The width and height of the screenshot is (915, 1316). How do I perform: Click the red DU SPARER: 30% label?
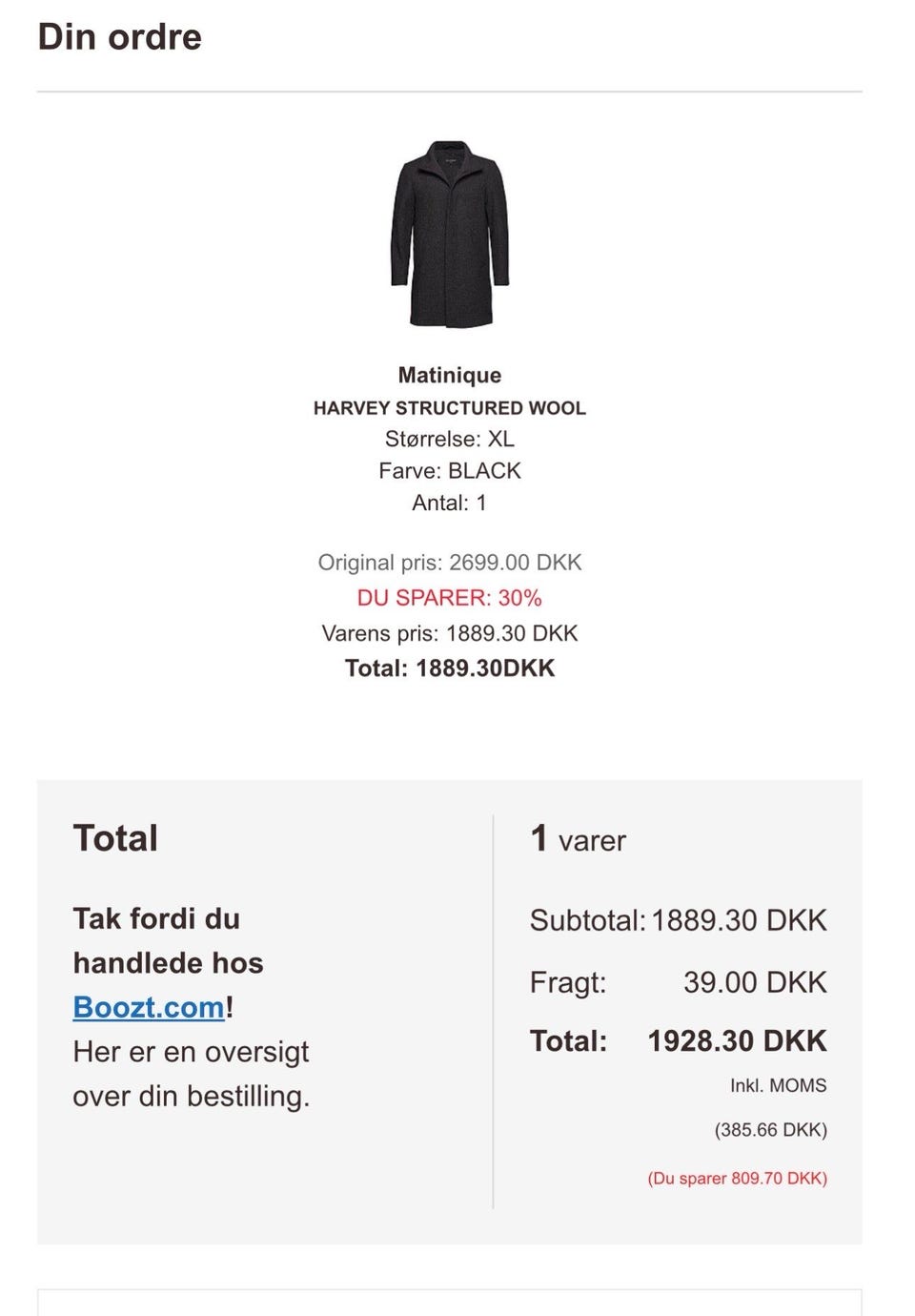point(450,598)
